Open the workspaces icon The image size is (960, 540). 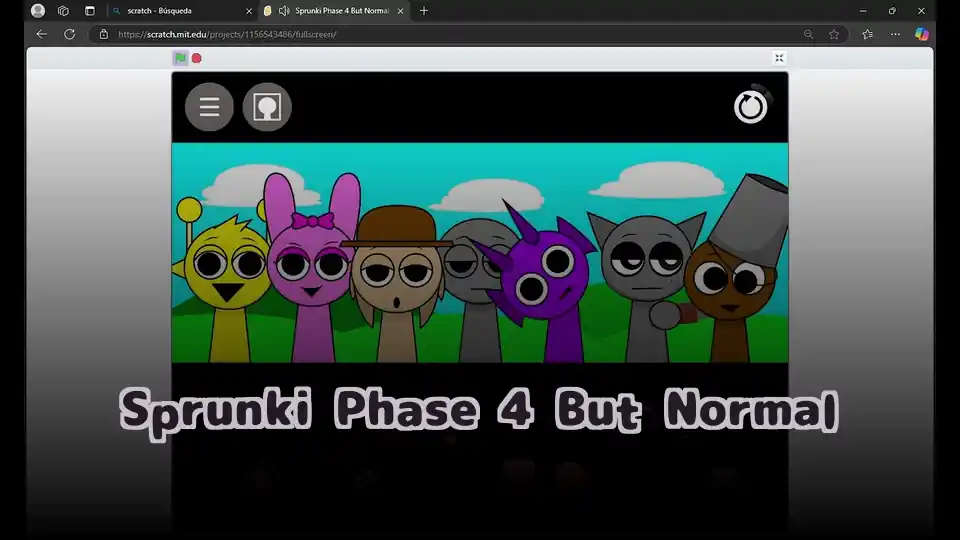(x=63, y=11)
